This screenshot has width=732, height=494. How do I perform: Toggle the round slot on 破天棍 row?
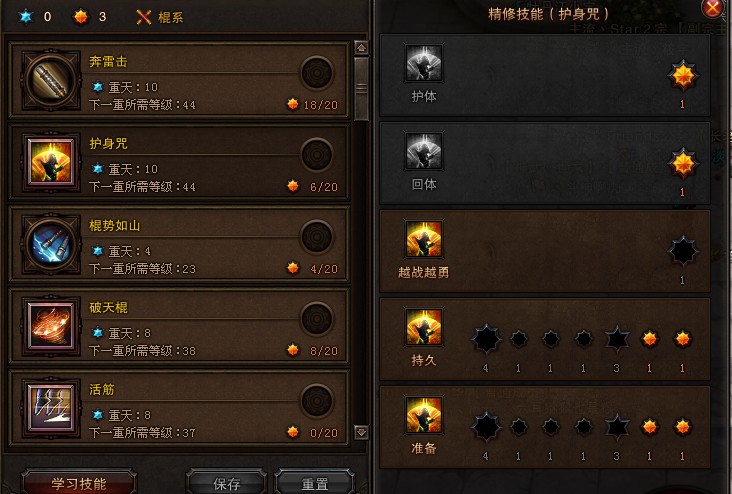[x=317, y=318]
